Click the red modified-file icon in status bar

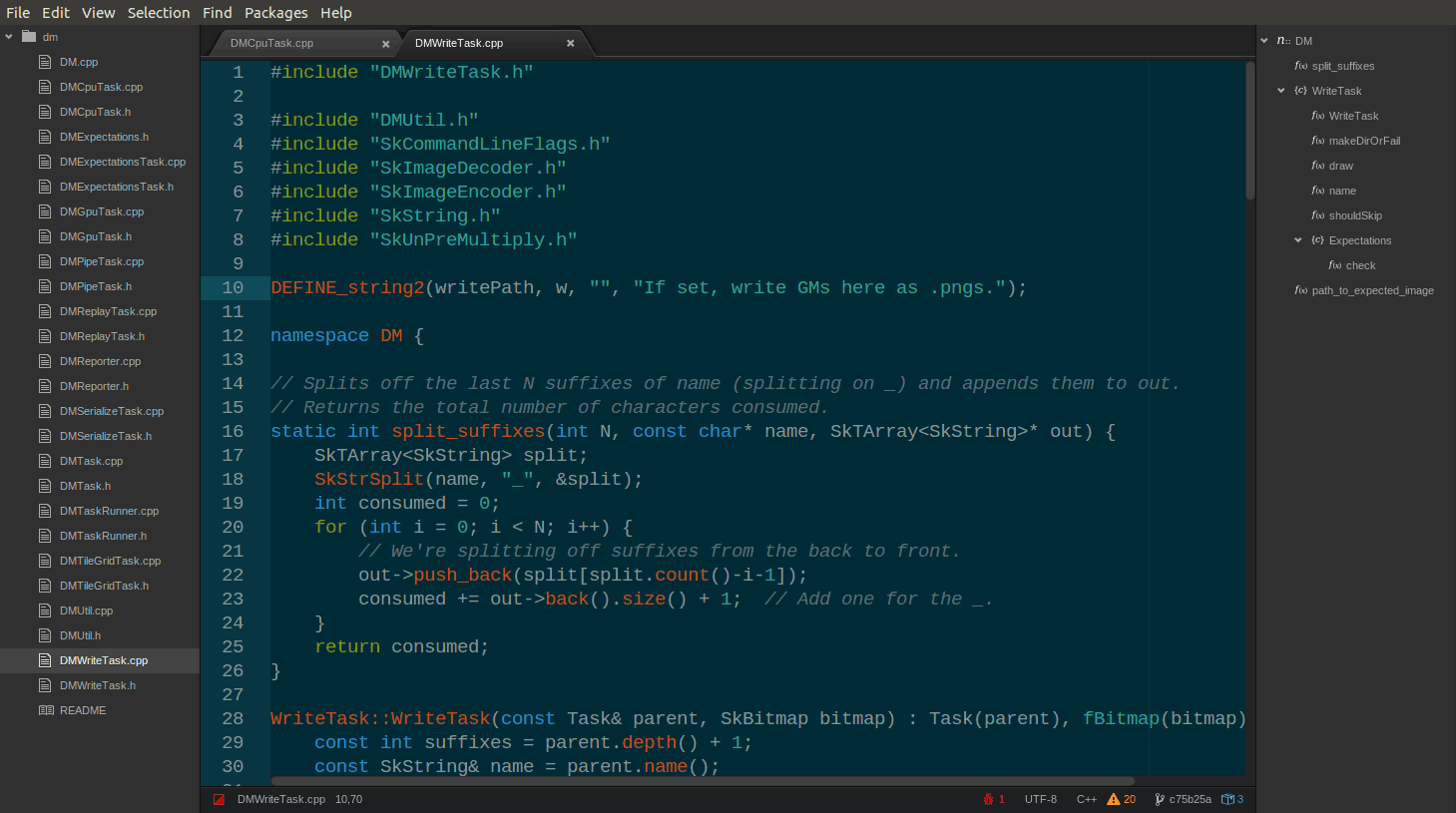(219, 799)
